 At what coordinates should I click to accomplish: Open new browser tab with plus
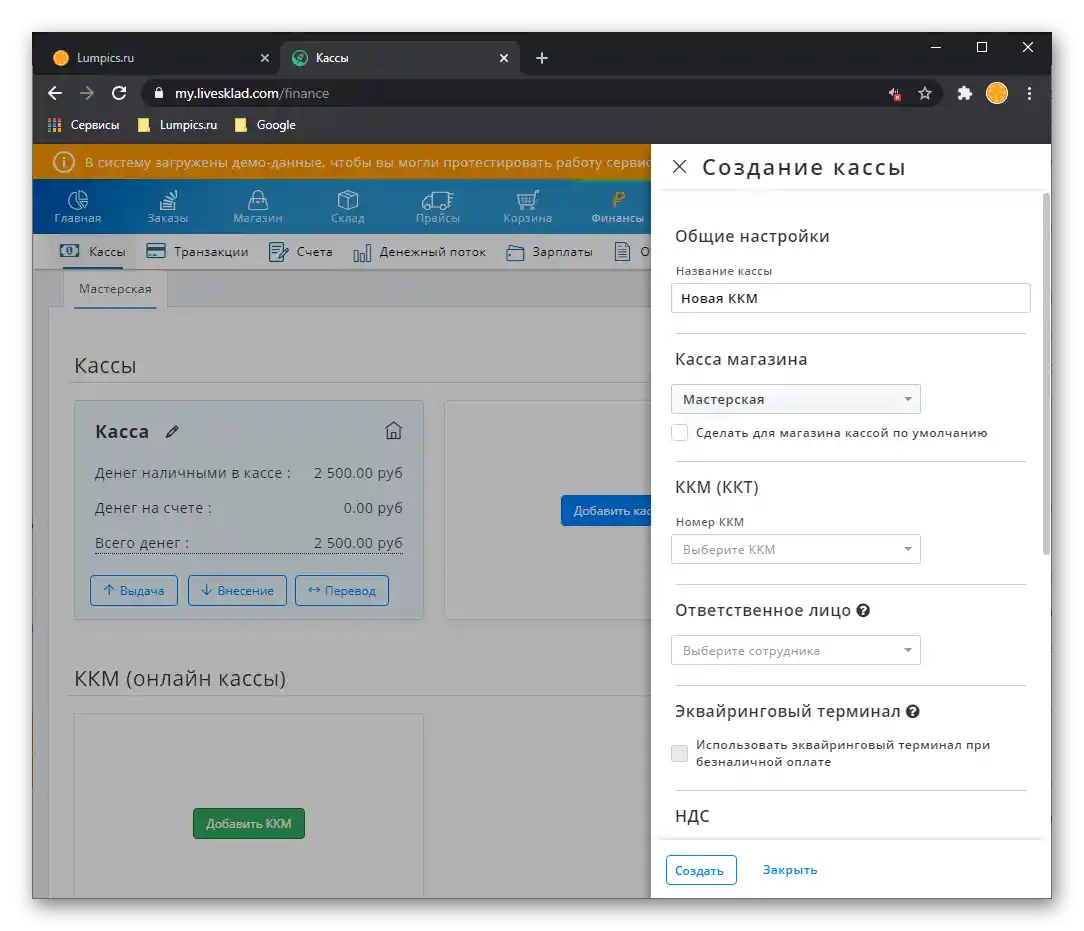pos(542,58)
